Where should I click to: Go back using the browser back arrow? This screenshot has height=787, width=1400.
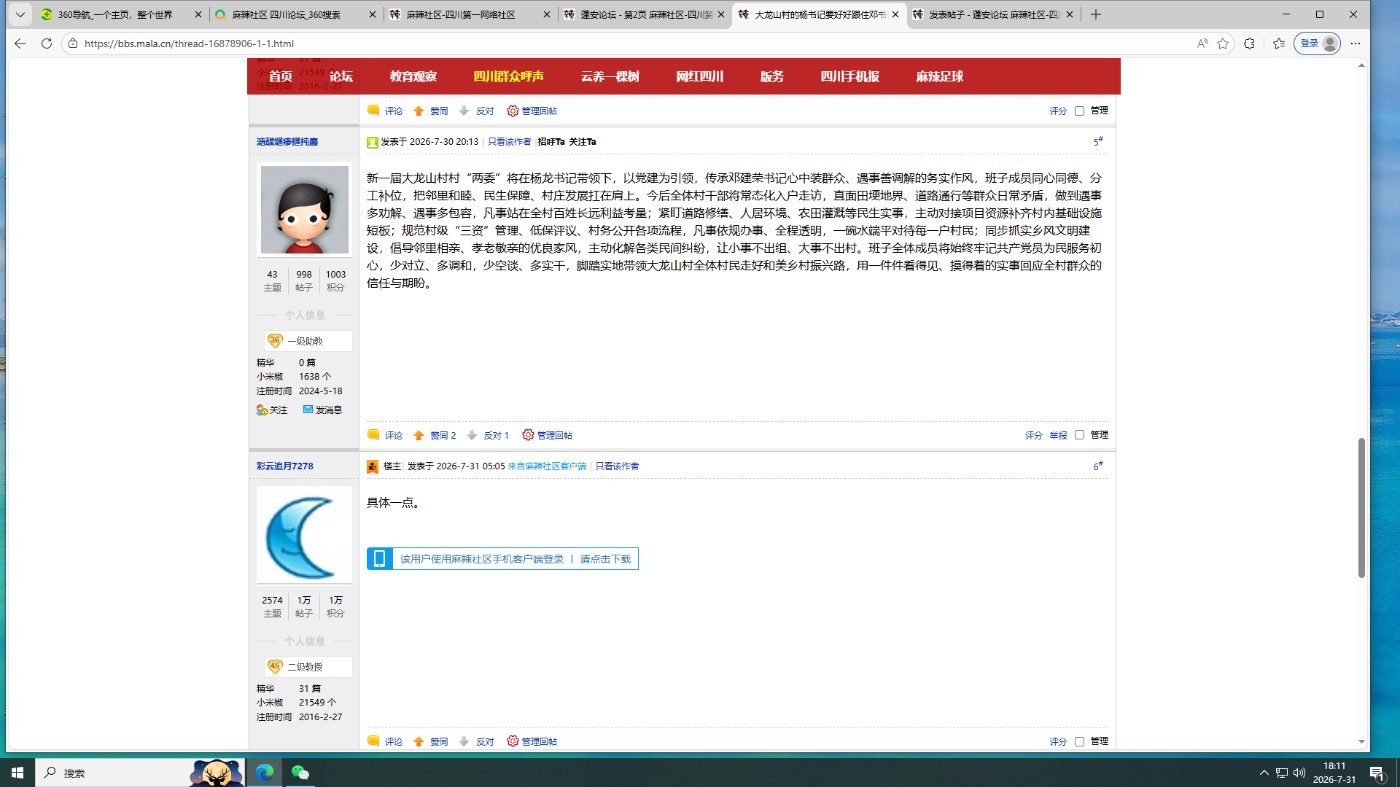(x=20, y=44)
